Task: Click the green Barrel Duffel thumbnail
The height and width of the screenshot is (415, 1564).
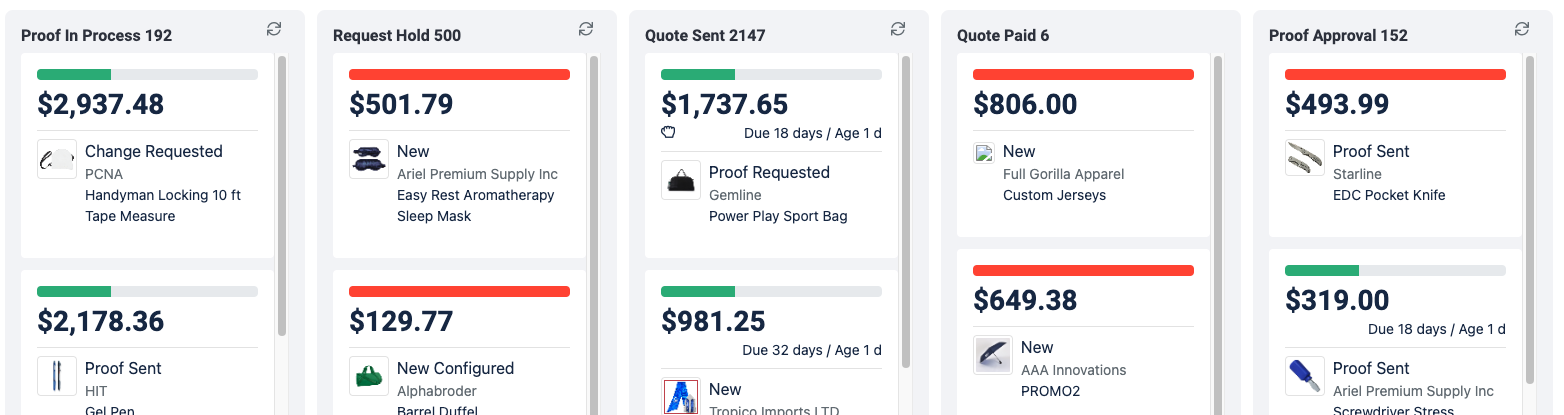Action: pos(369,376)
